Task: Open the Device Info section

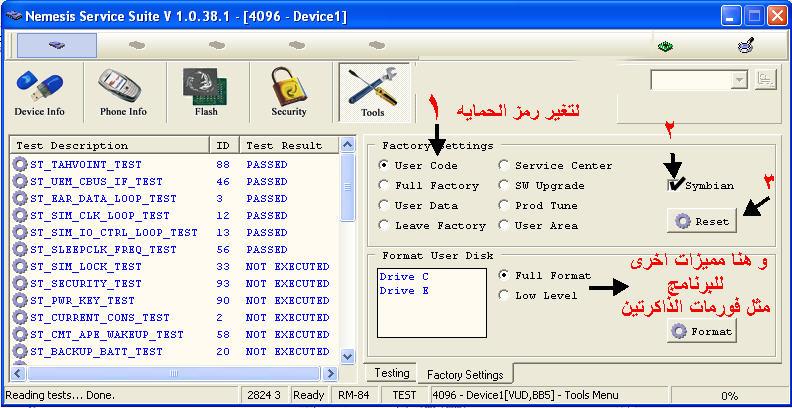Action: click(x=39, y=92)
